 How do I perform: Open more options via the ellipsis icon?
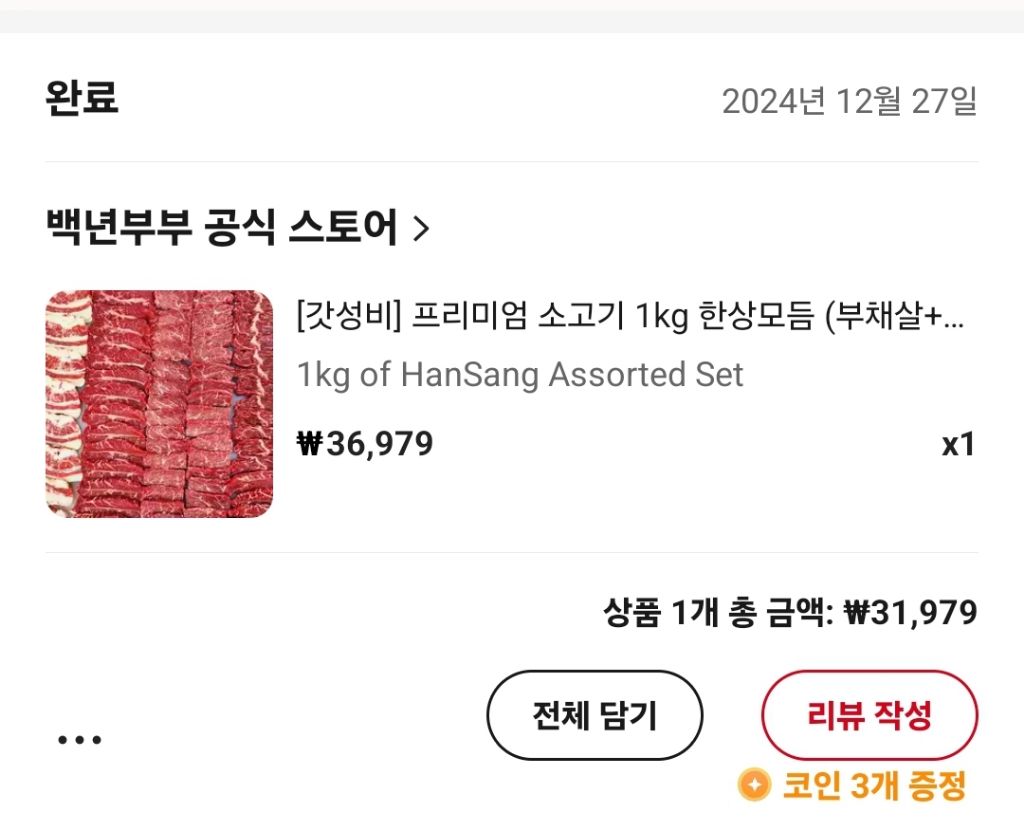[80, 739]
